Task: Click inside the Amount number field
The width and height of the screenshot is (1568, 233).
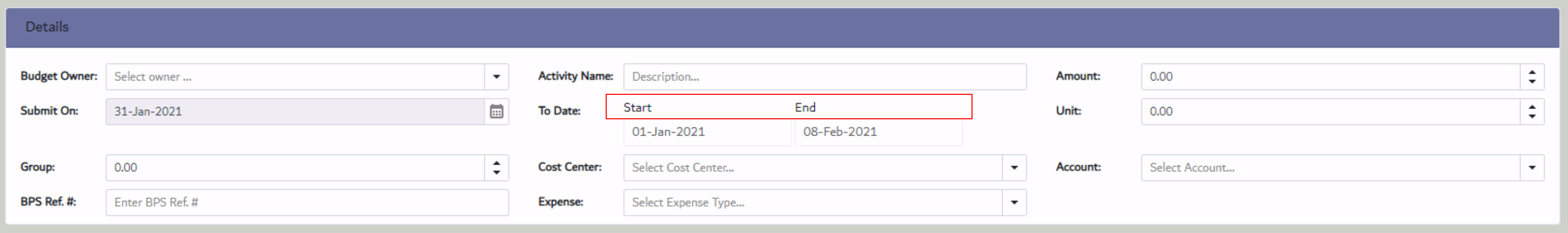Action: [x=1330, y=76]
